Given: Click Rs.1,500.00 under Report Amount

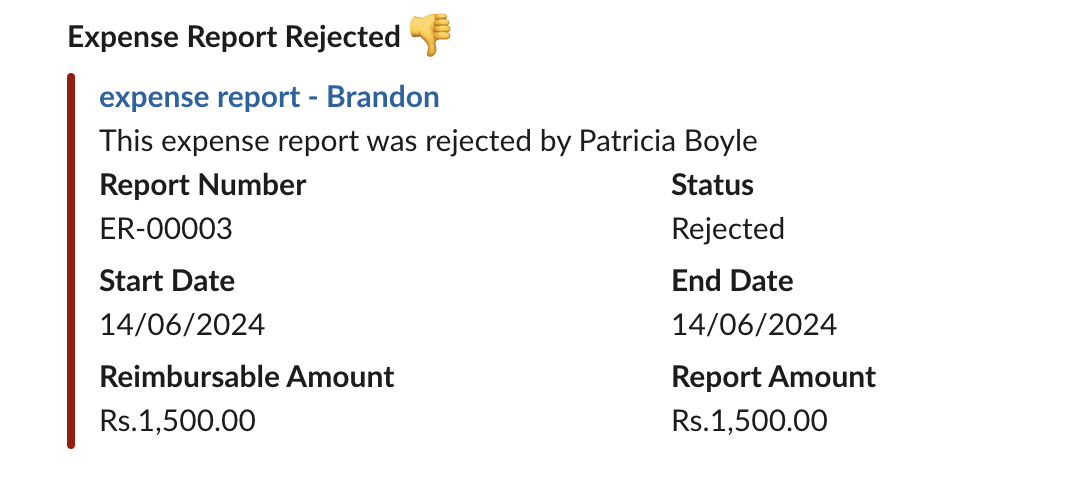Looking at the screenshot, I should [x=749, y=421].
